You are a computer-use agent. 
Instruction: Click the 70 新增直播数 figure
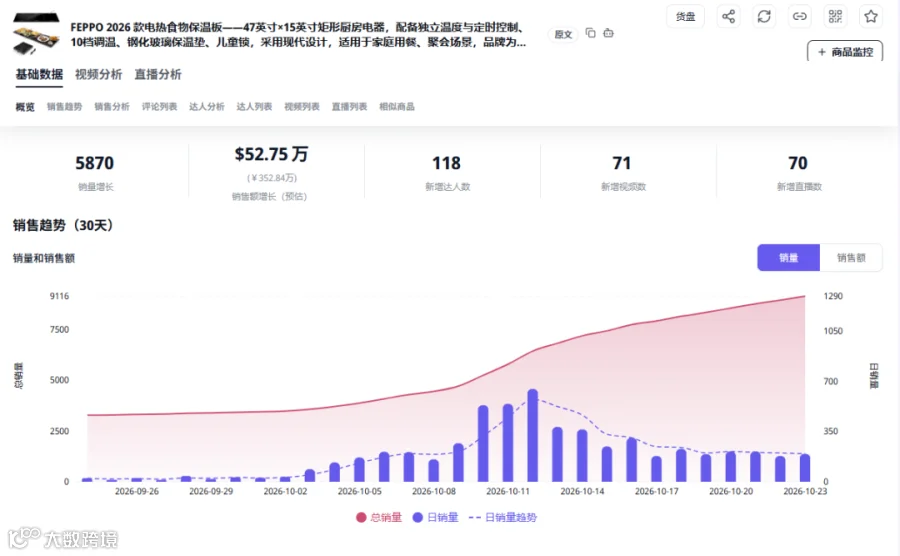[798, 163]
